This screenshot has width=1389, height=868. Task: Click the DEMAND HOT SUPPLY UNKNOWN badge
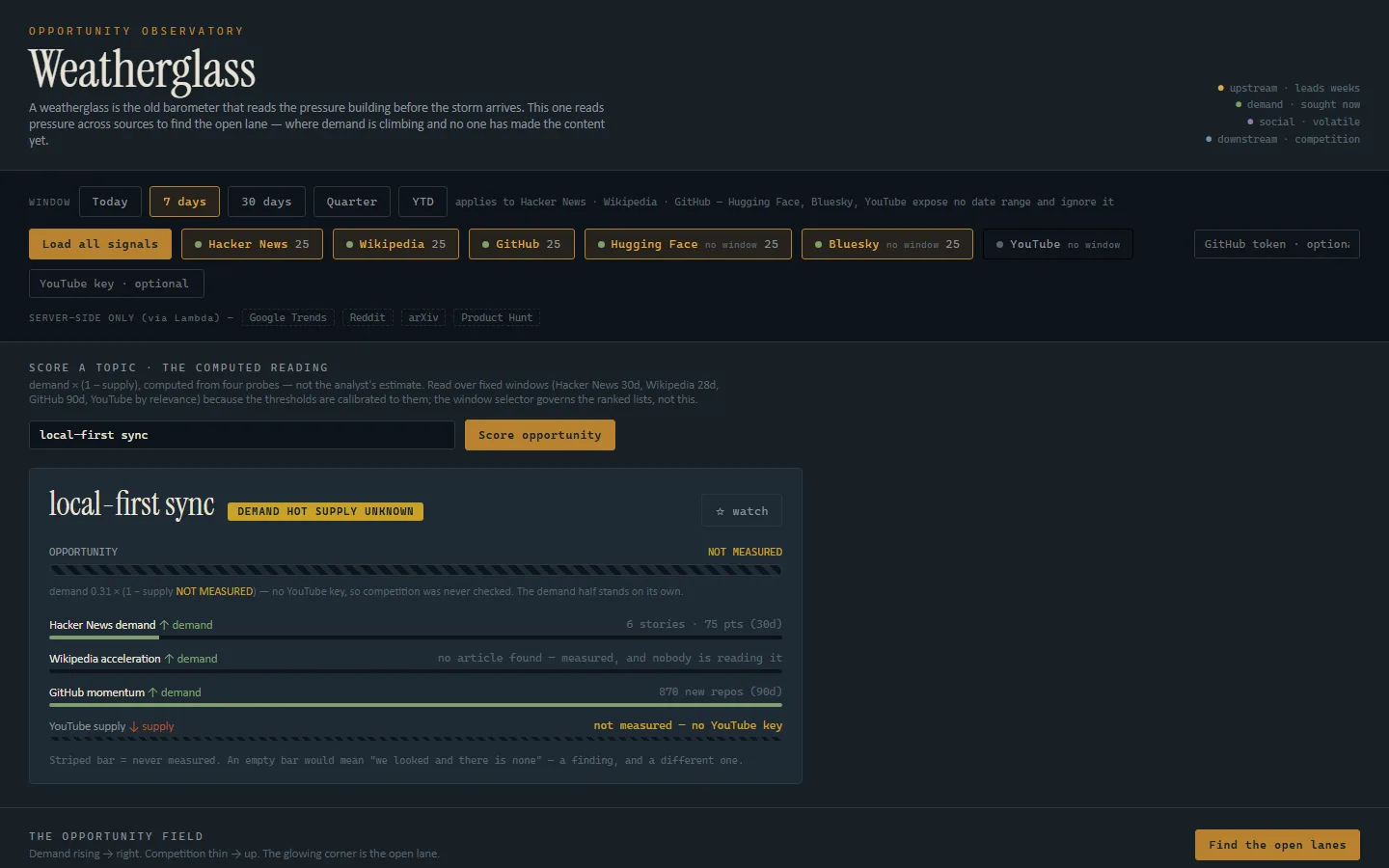coord(325,511)
